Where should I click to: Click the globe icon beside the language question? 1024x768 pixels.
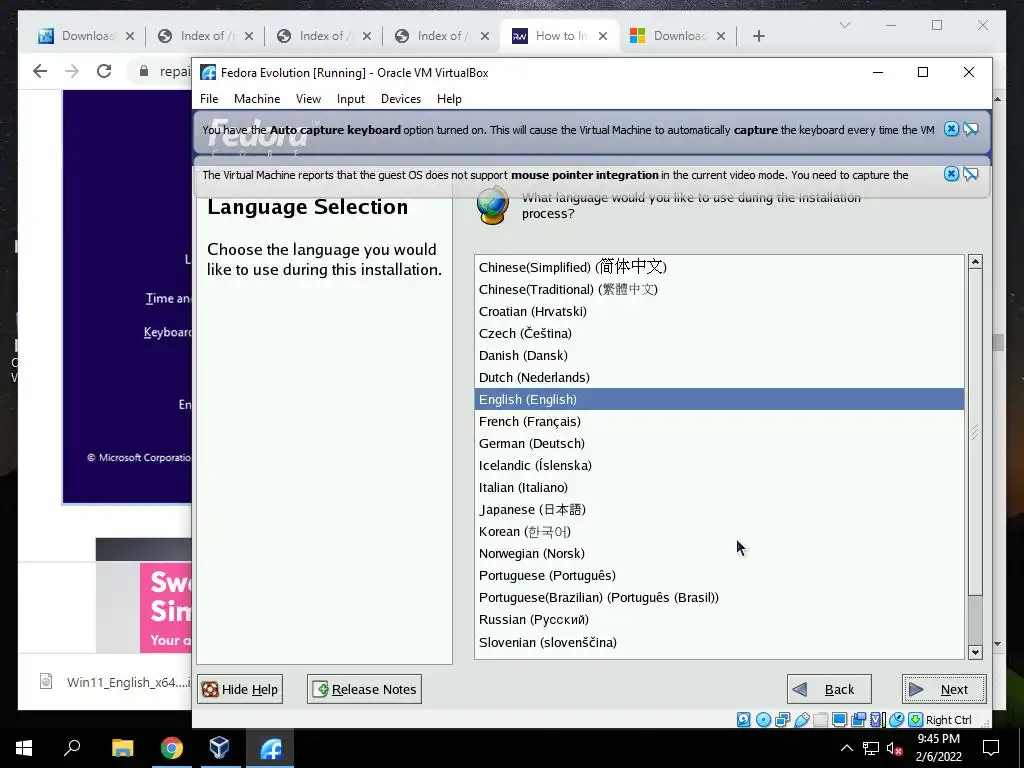point(493,205)
